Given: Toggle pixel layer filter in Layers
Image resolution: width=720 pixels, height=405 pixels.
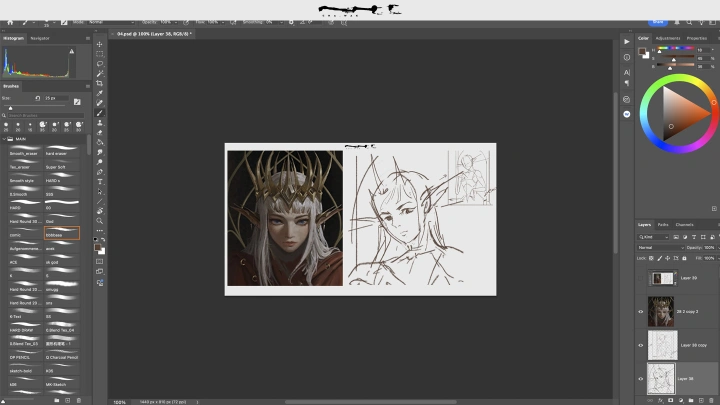Looking at the screenshot, I should (676, 237).
